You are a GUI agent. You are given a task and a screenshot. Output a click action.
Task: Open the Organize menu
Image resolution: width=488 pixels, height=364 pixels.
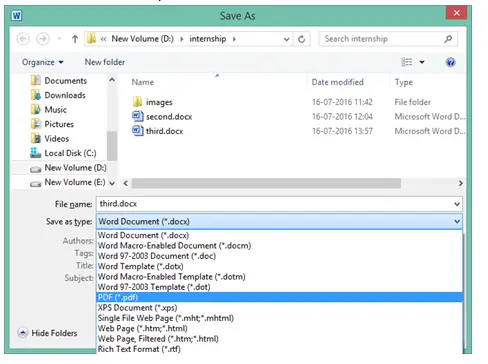(x=42, y=62)
